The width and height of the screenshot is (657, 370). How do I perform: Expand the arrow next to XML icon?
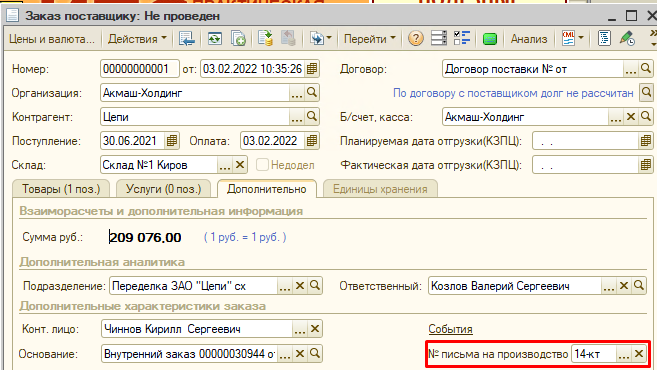pos(581,38)
